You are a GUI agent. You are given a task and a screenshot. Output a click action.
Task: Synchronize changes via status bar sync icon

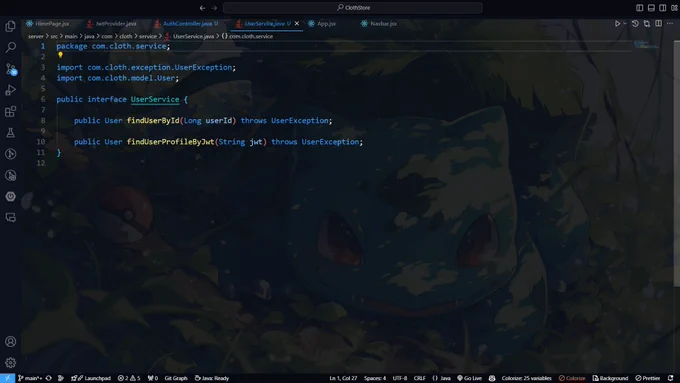(x=49, y=378)
